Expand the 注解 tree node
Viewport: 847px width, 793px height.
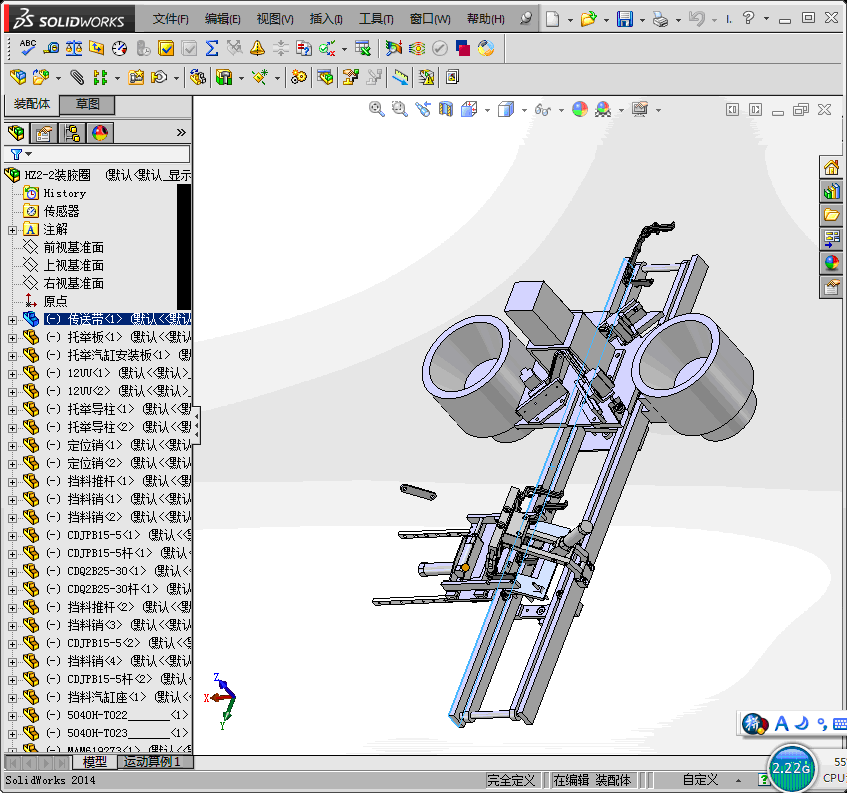coord(12,230)
